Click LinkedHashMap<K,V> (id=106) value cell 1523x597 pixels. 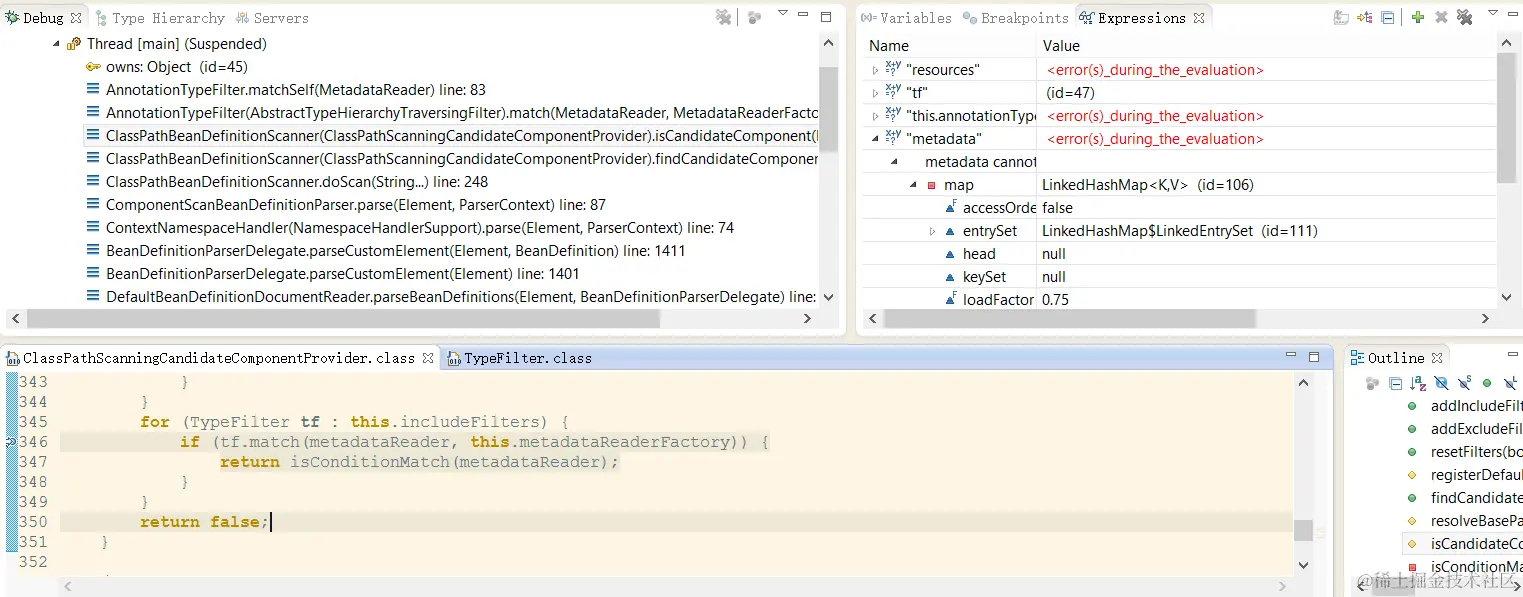tap(1147, 185)
